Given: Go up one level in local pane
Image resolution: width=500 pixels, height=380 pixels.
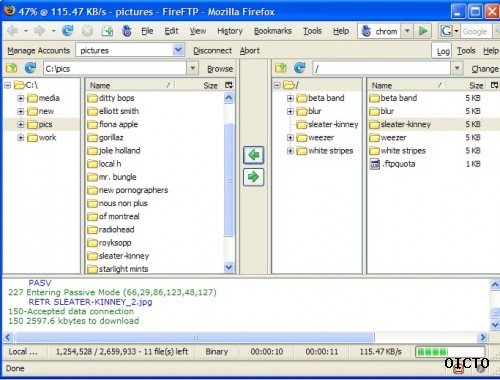Looking at the screenshot, I should [12, 68].
